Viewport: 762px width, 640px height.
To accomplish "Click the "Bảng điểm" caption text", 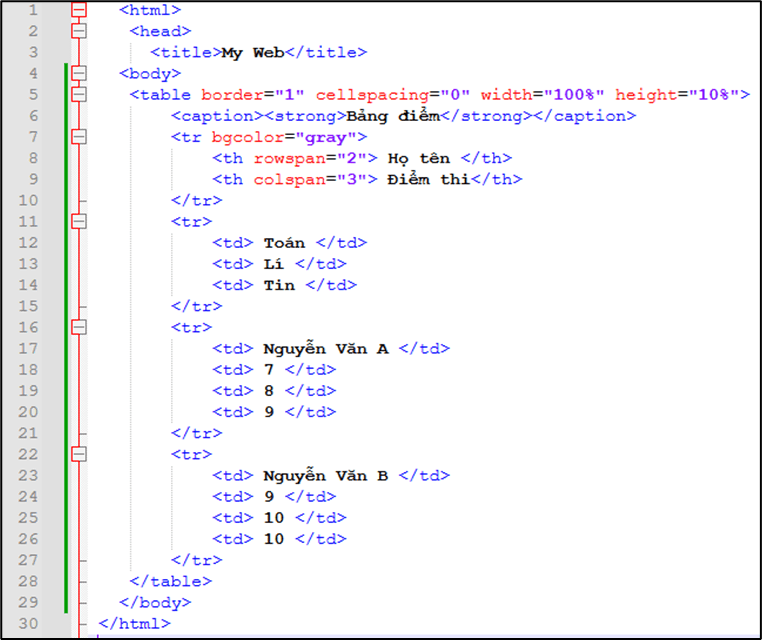I will tap(393, 116).
